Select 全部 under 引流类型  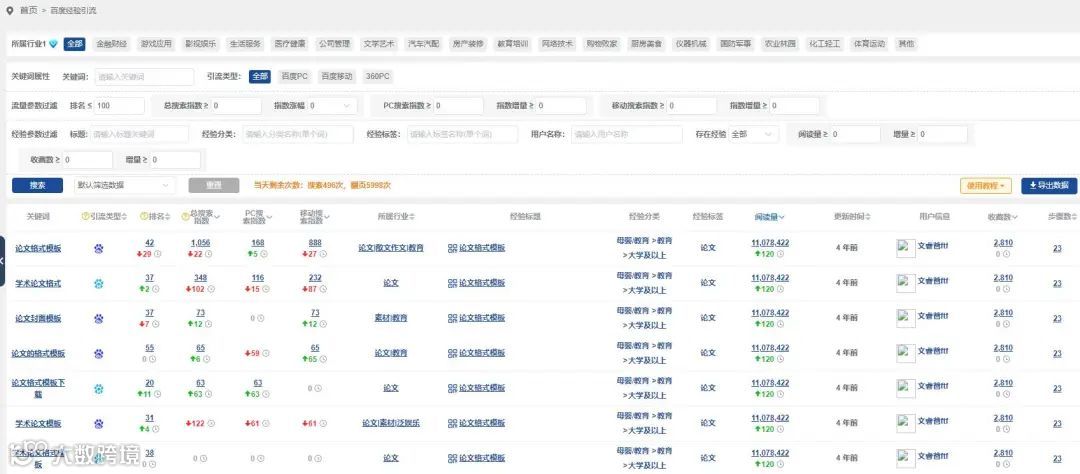pos(260,76)
